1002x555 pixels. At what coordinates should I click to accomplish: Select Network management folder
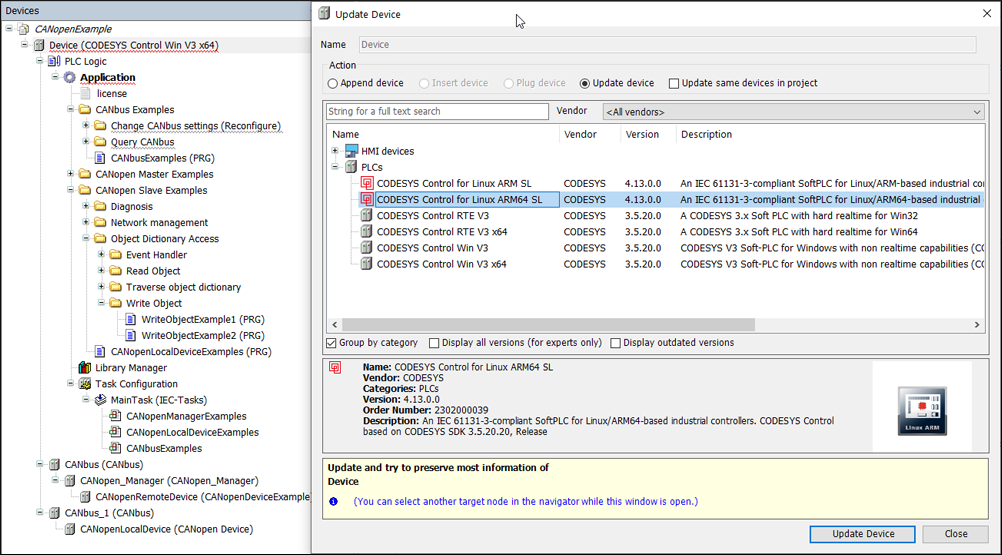(159, 223)
